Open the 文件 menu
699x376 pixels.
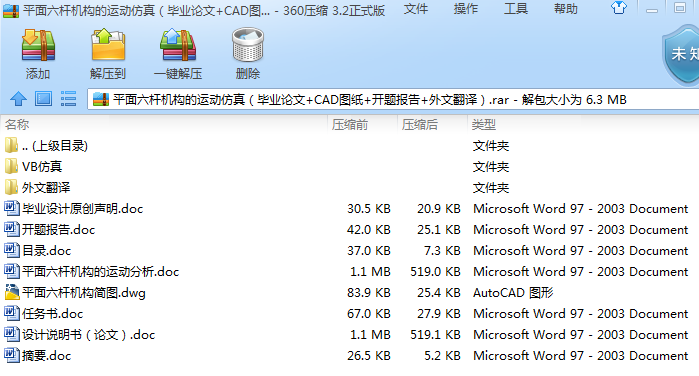pos(415,8)
